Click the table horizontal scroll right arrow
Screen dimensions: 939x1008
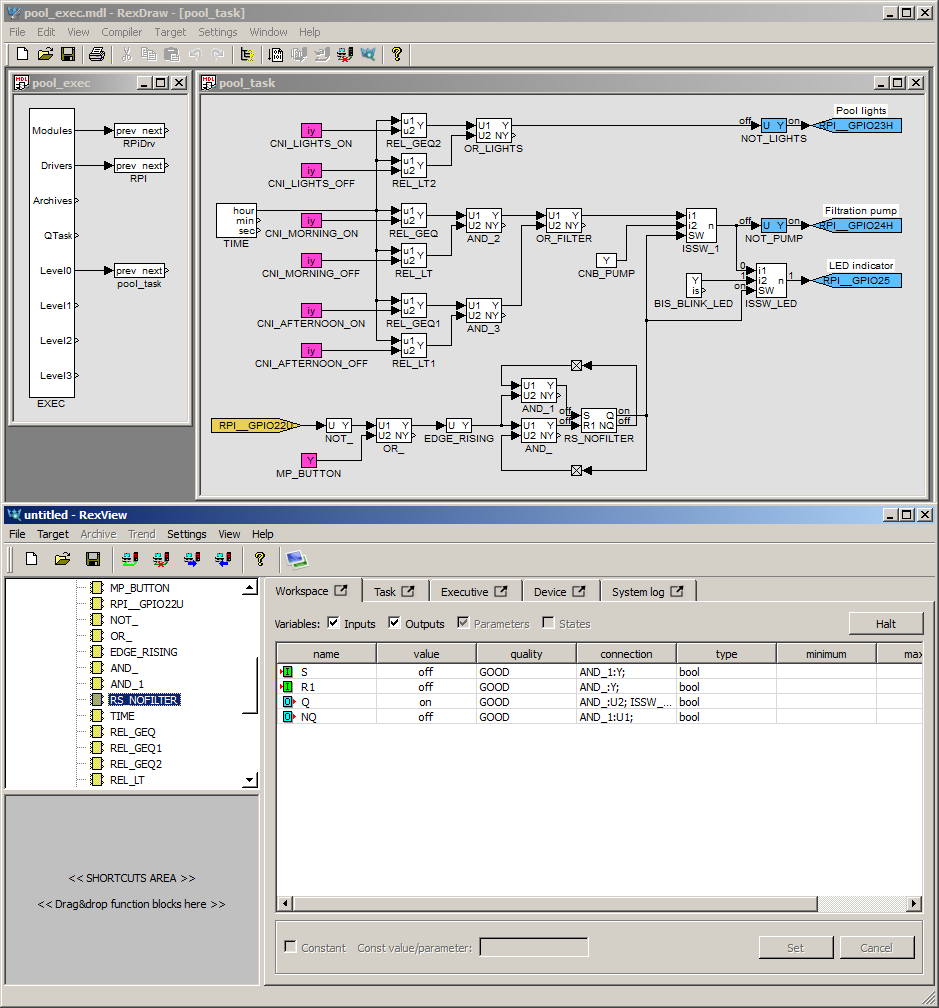(x=914, y=903)
